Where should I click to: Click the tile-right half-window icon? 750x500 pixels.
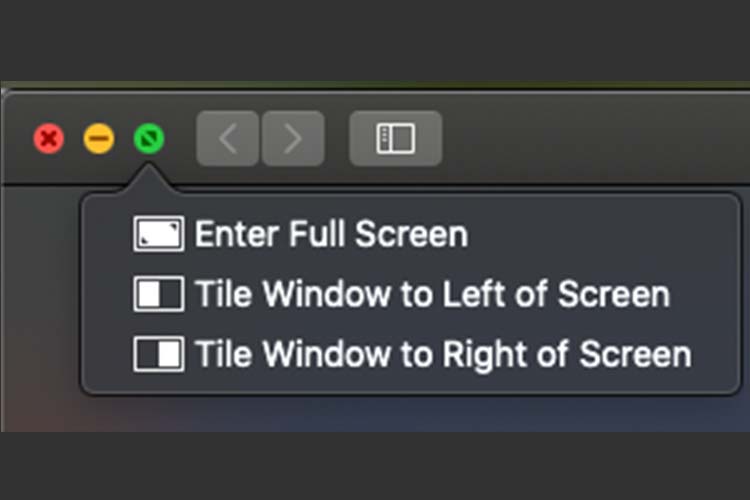tap(159, 354)
